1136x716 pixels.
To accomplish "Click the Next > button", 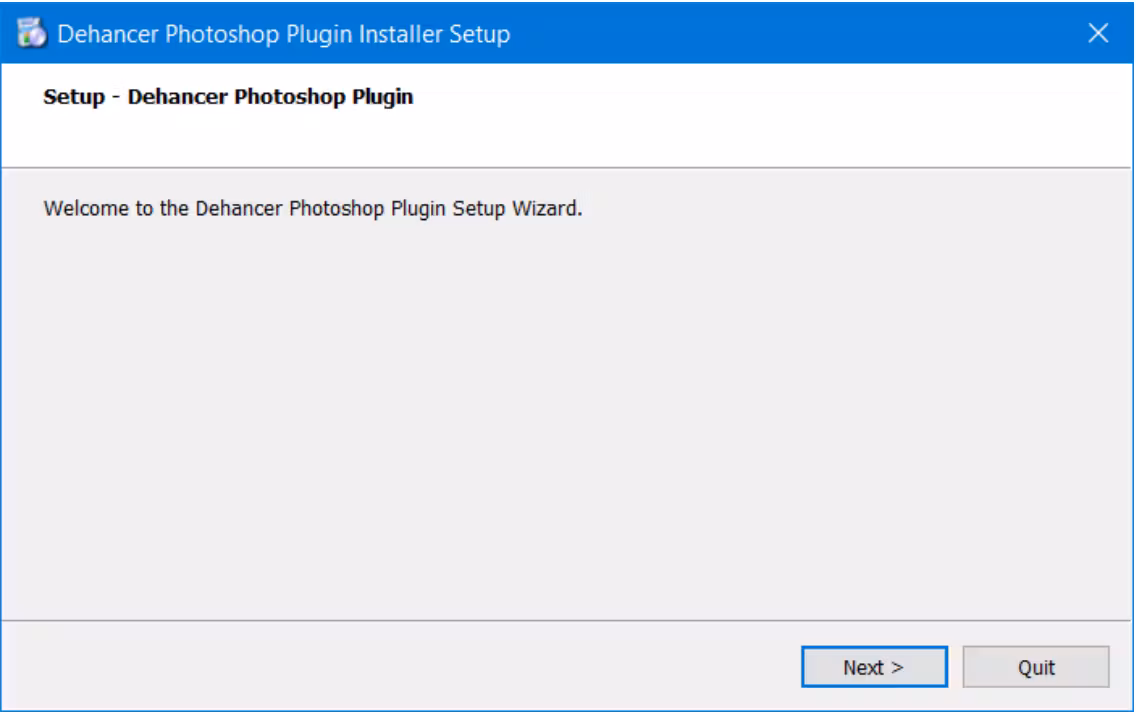I will (874, 667).
